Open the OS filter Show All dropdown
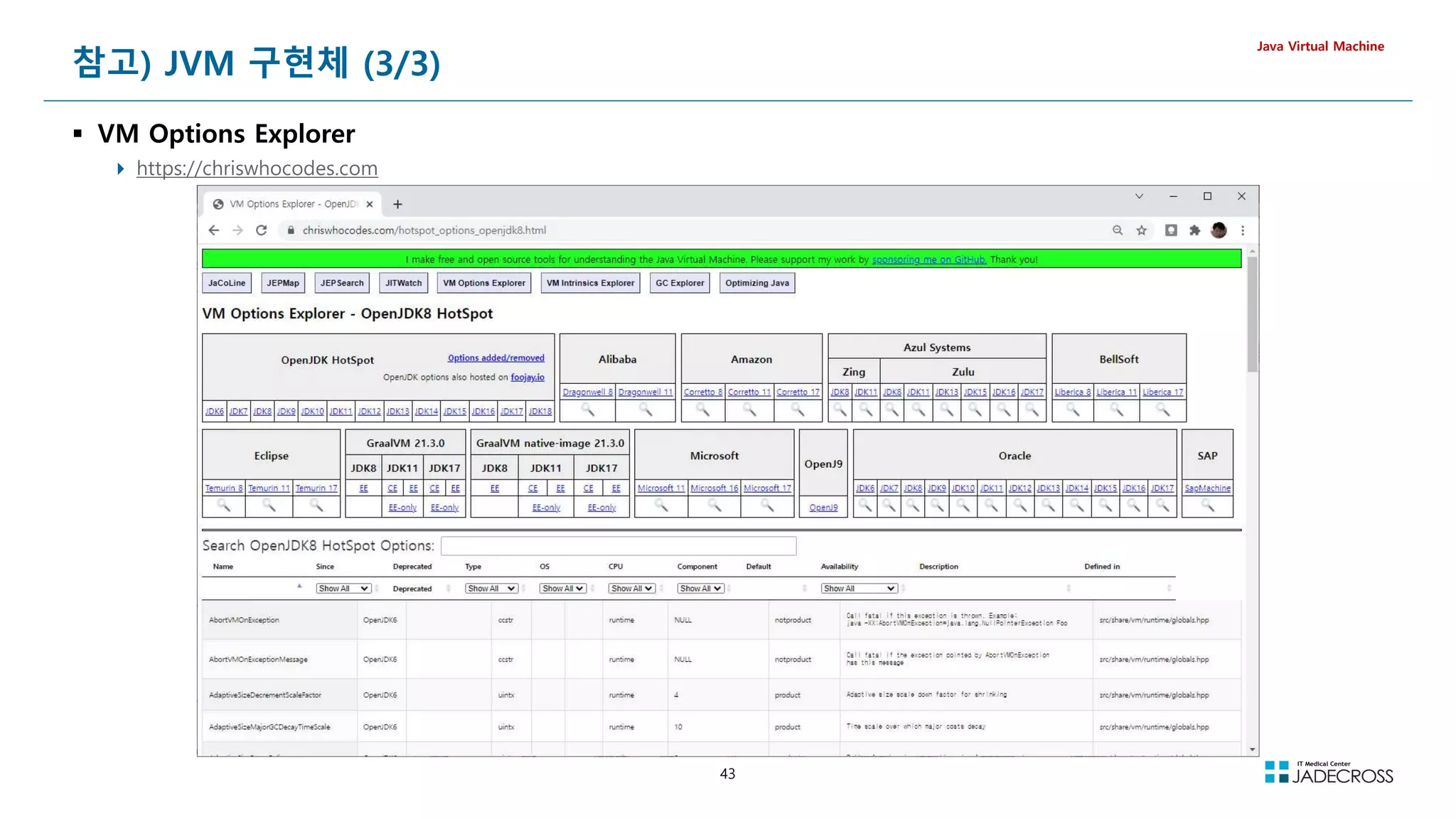The width and height of the screenshot is (1456, 819). point(563,589)
